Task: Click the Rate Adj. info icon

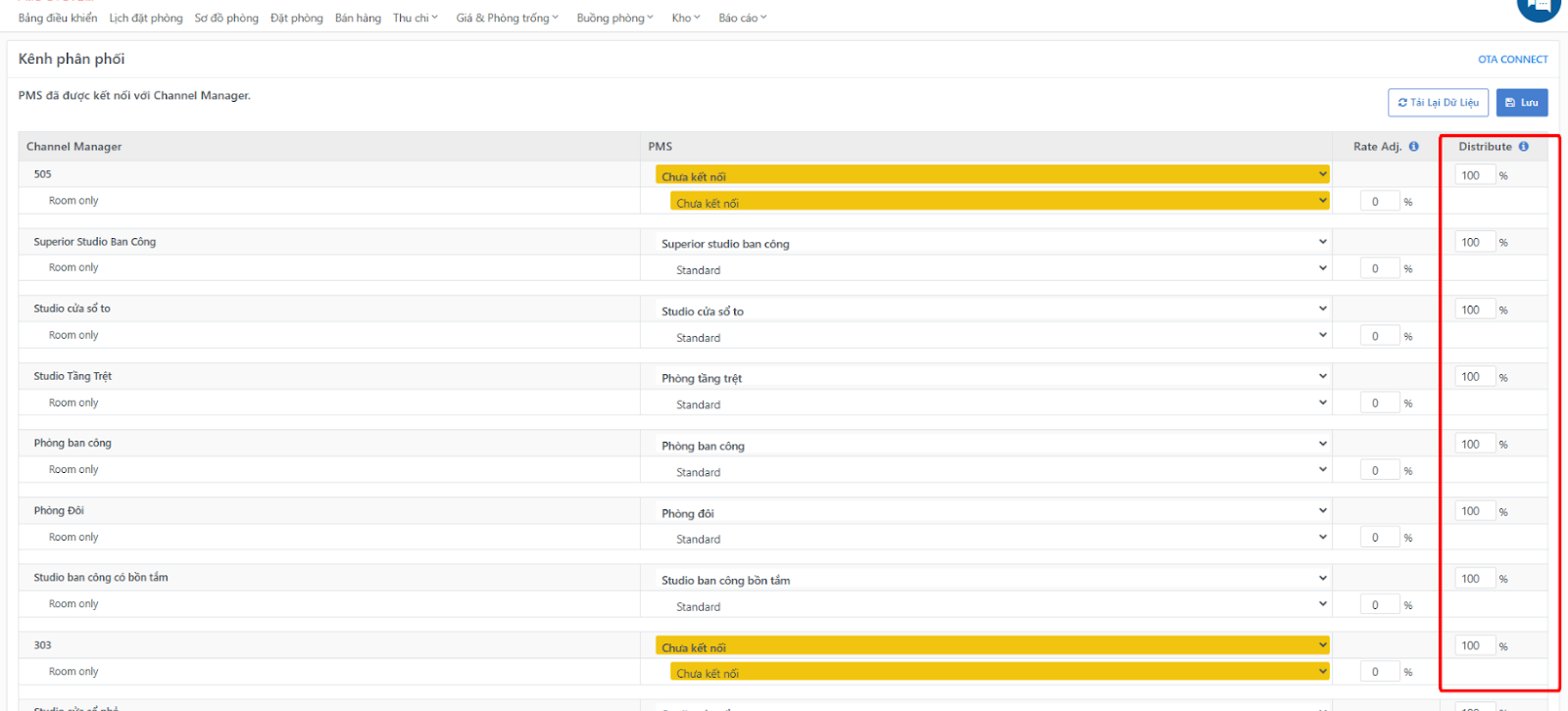Action: (x=1413, y=147)
